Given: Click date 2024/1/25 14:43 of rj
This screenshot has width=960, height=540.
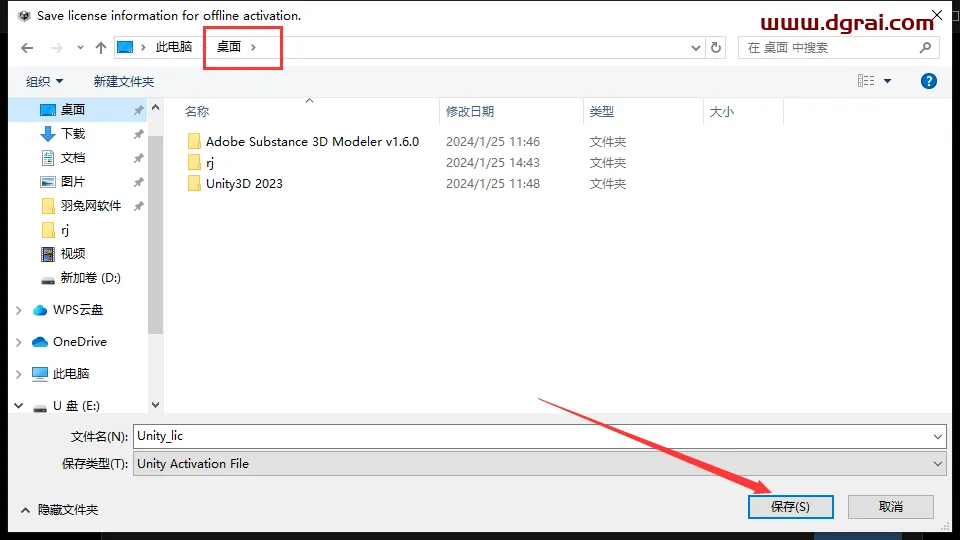Looking at the screenshot, I should [x=493, y=163].
